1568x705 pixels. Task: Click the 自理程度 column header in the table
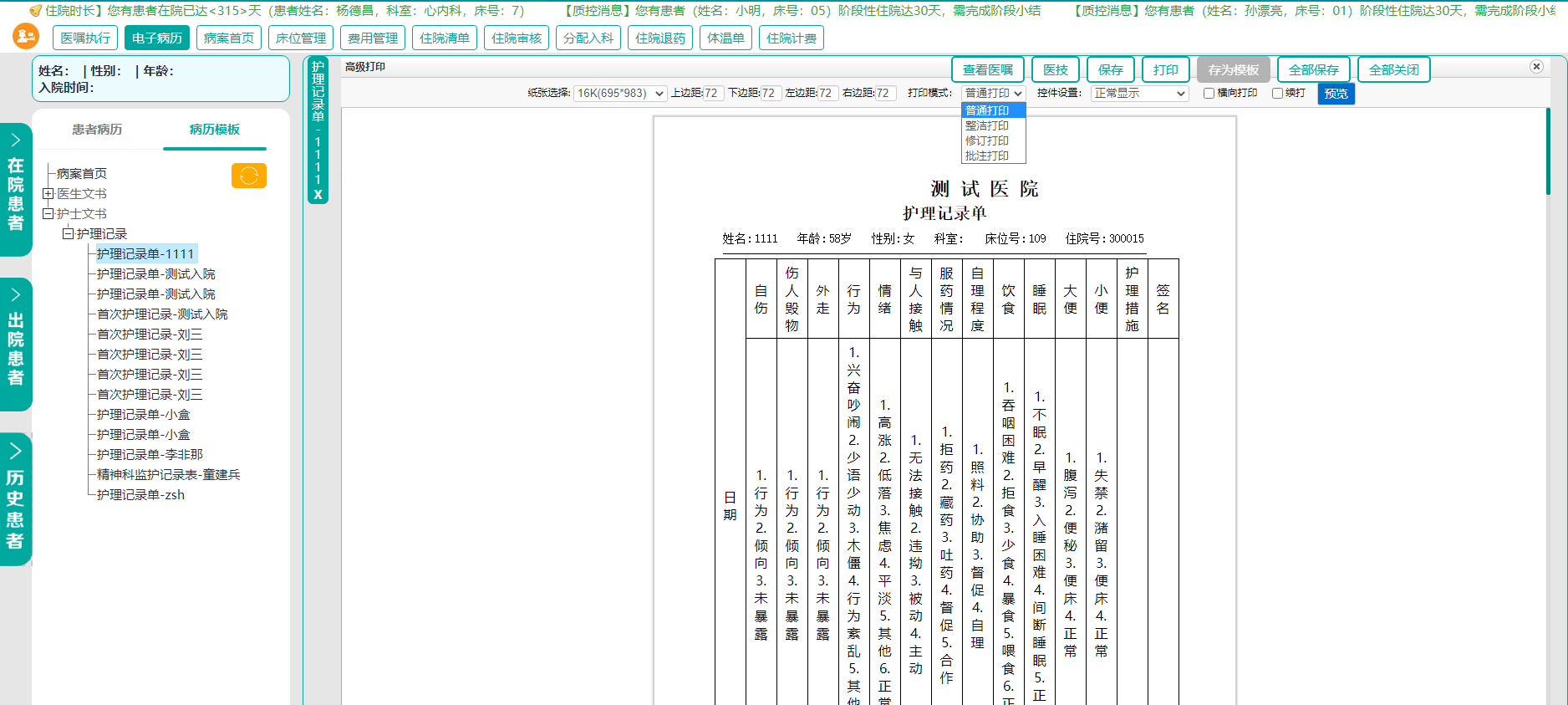pos(978,299)
